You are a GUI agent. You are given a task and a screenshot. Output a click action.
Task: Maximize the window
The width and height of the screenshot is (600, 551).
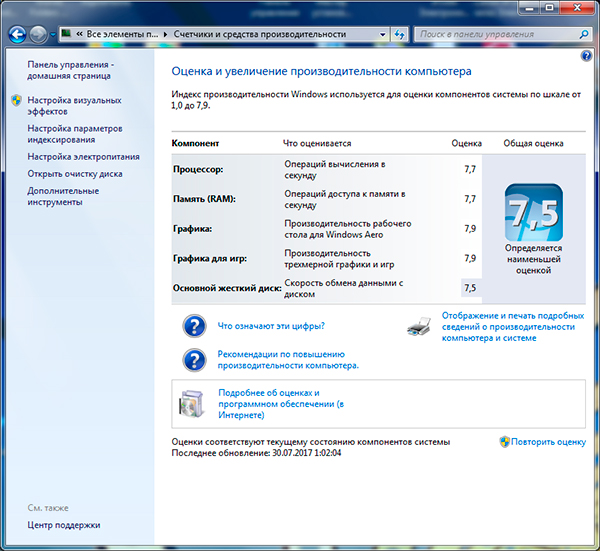click(550, 7)
